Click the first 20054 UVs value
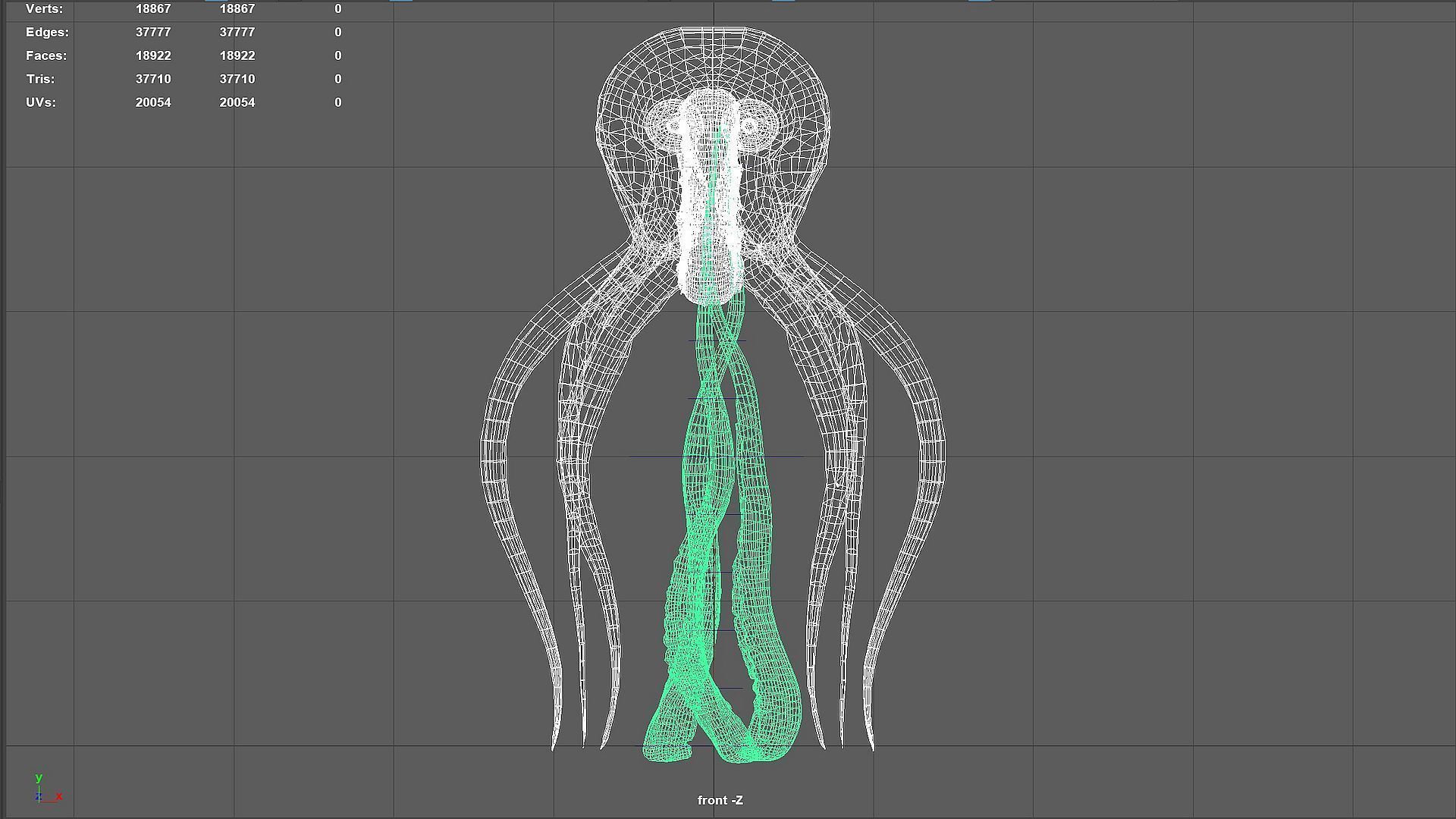This screenshot has height=819, width=1456. (x=153, y=102)
